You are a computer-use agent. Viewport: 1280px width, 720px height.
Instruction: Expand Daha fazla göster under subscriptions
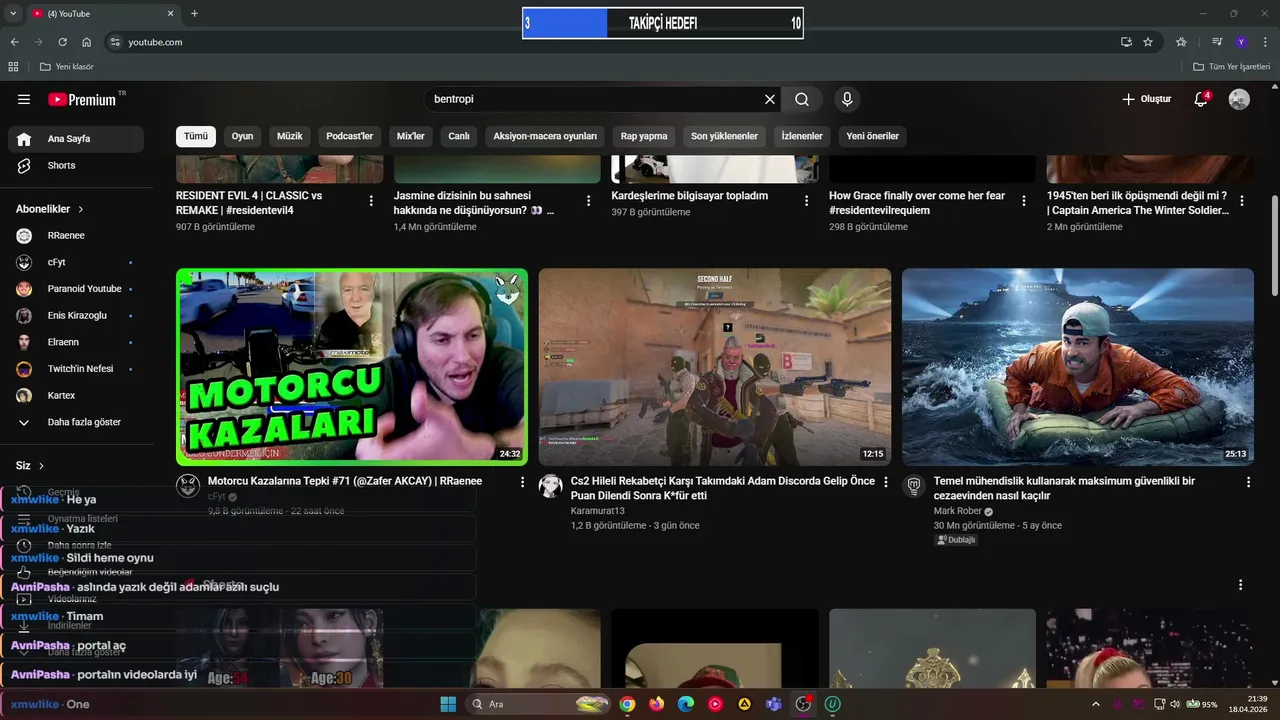tap(76, 422)
